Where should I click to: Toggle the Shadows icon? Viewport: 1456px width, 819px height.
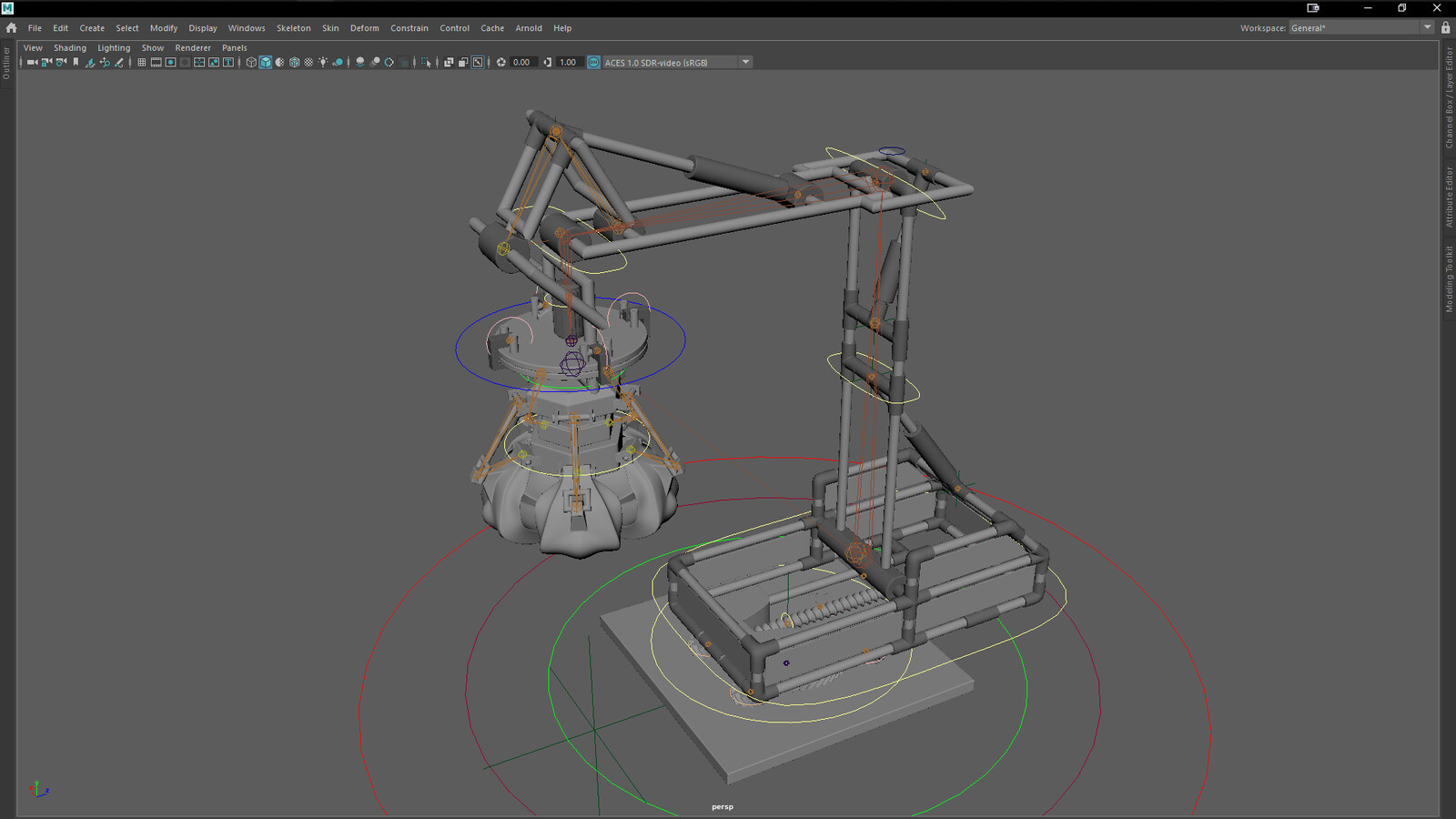[x=338, y=62]
